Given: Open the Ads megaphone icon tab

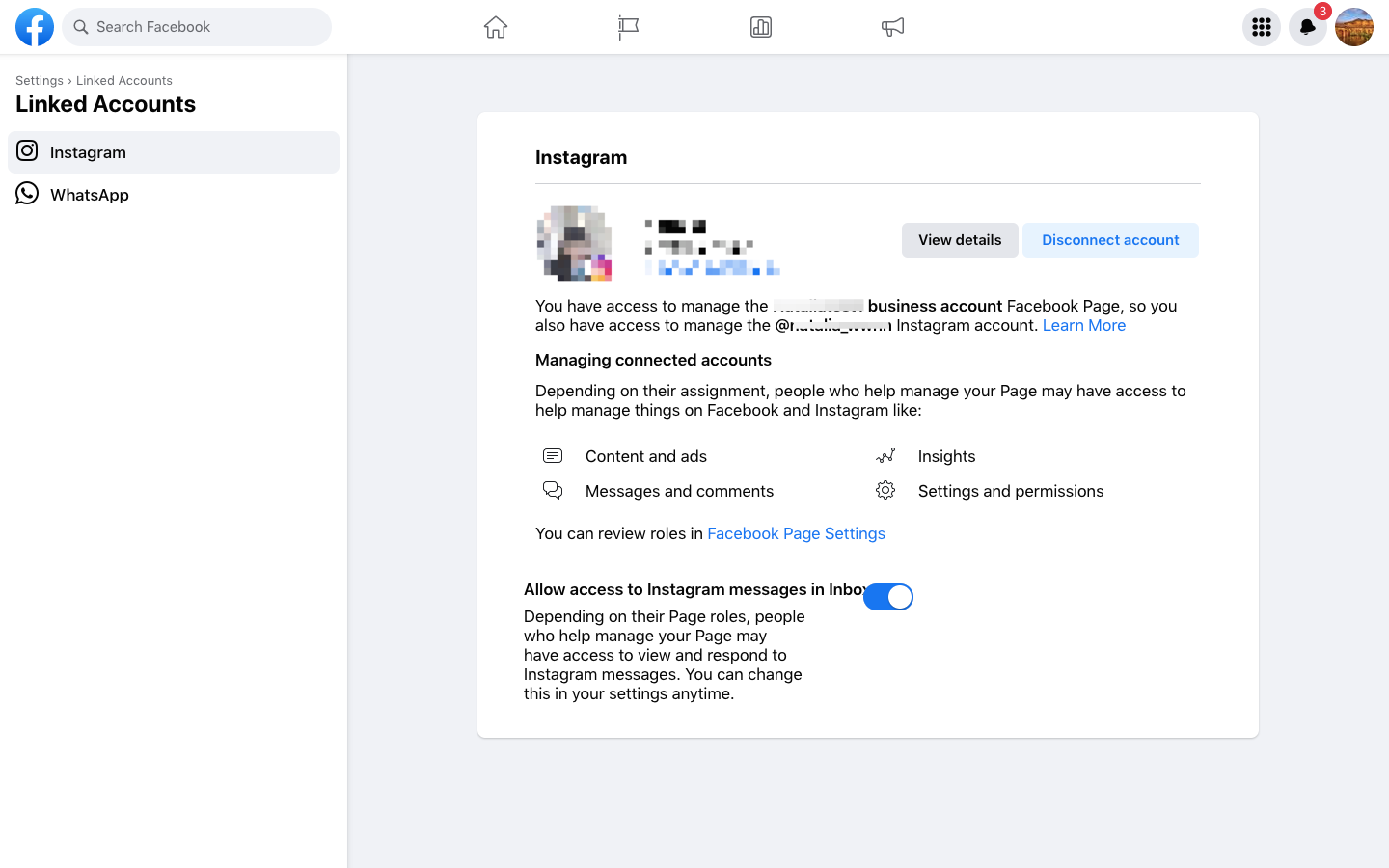Looking at the screenshot, I should point(893,27).
